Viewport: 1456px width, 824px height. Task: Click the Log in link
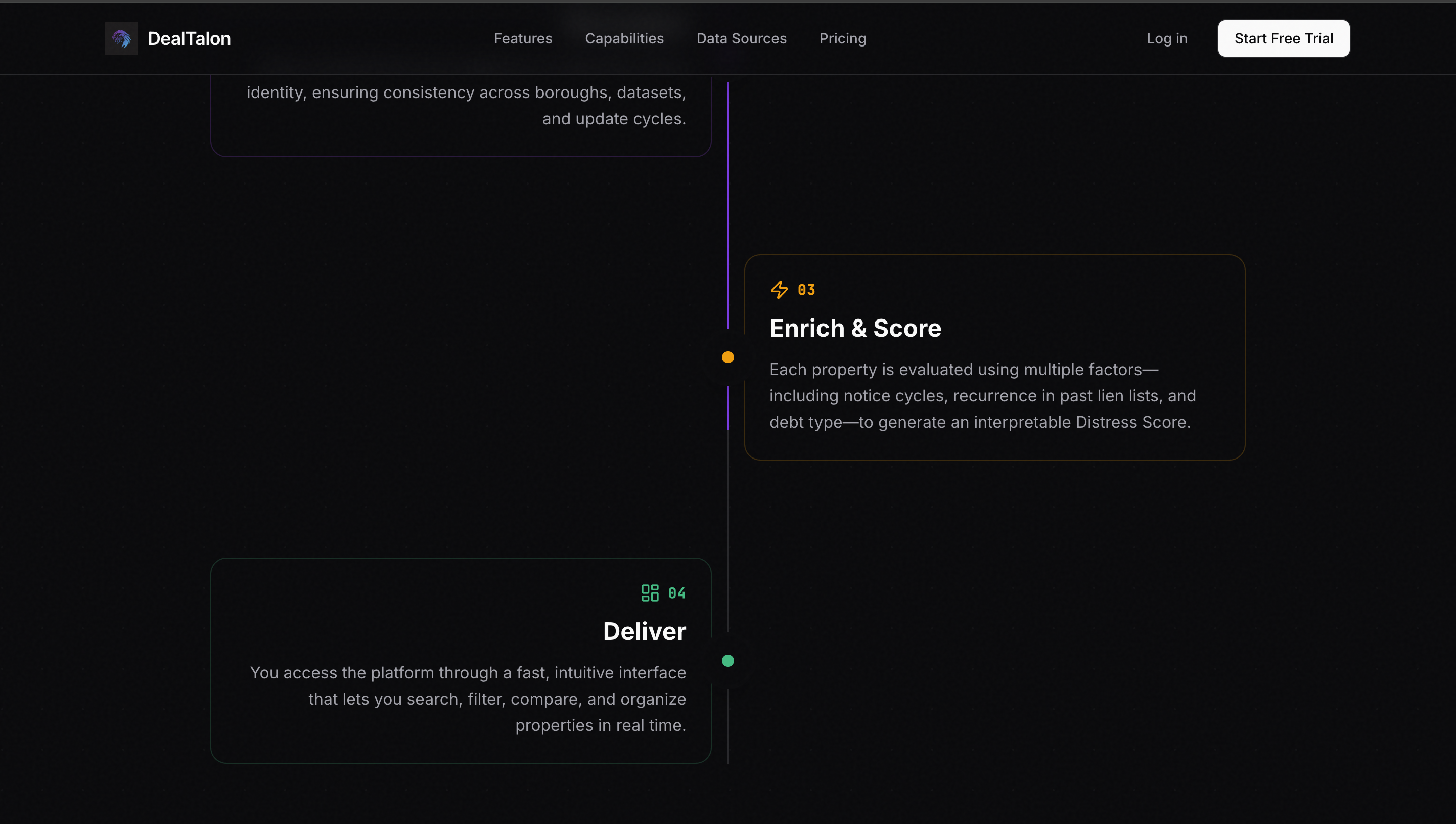pos(1166,38)
